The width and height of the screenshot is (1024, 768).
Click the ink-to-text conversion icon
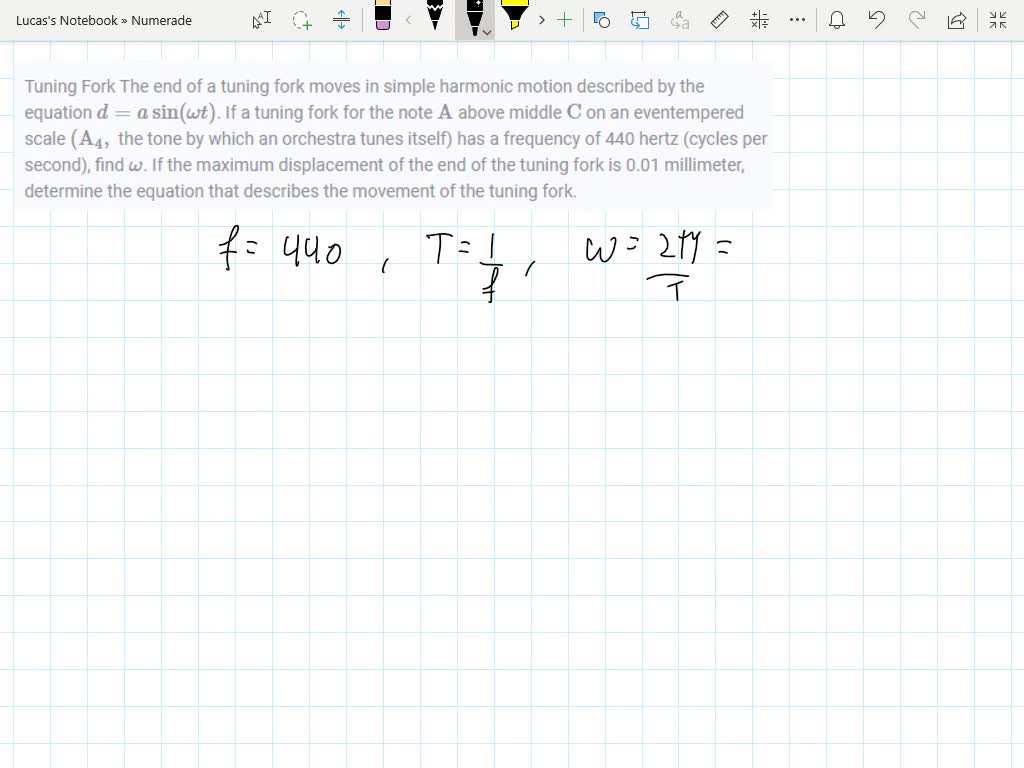[x=678, y=20]
